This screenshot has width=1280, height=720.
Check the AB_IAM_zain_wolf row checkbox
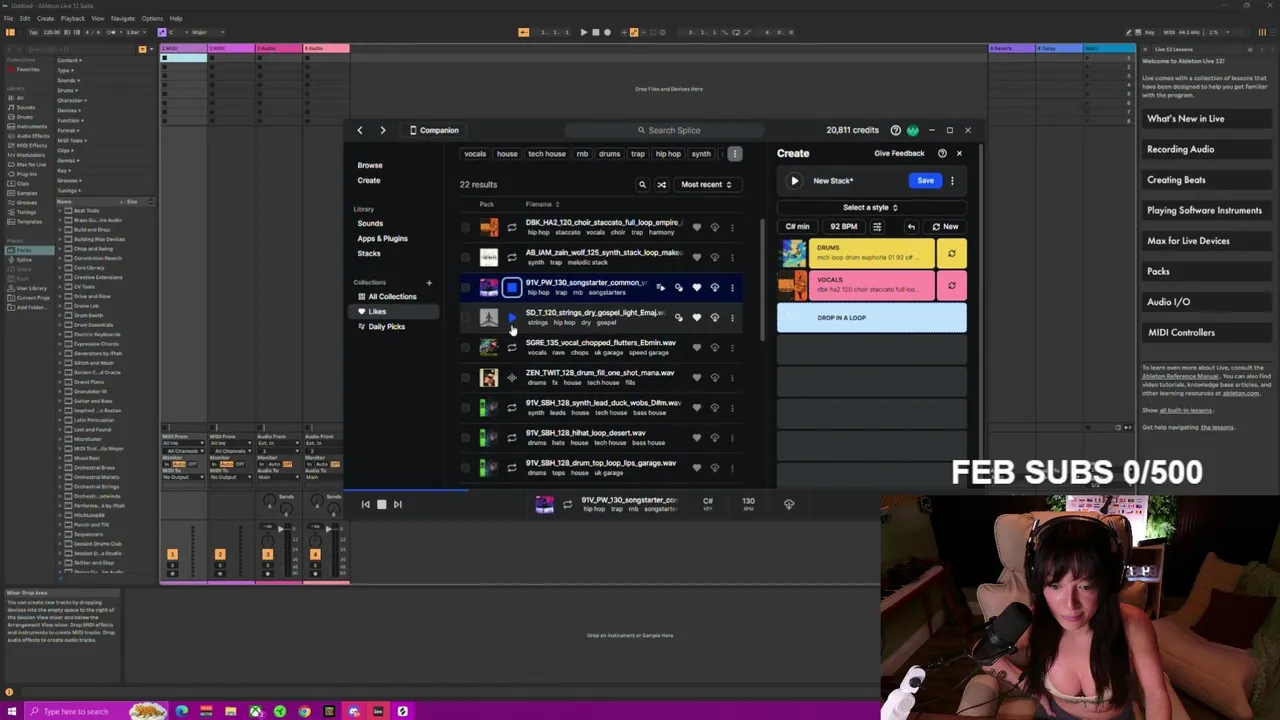click(466, 257)
